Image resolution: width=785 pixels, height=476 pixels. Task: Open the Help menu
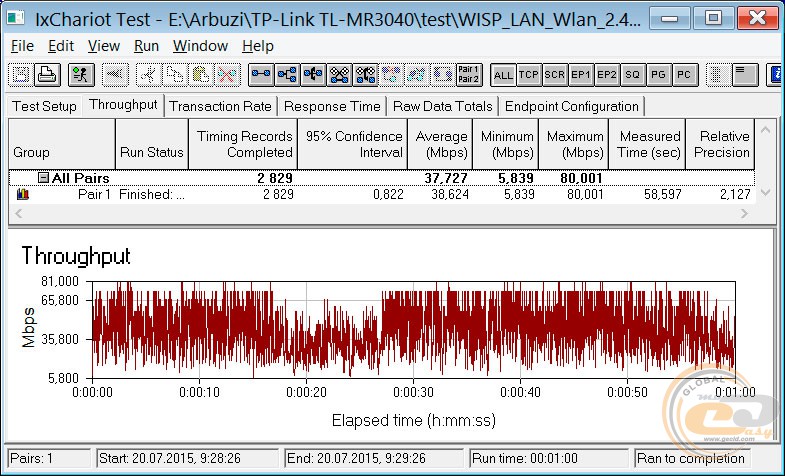(258, 46)
